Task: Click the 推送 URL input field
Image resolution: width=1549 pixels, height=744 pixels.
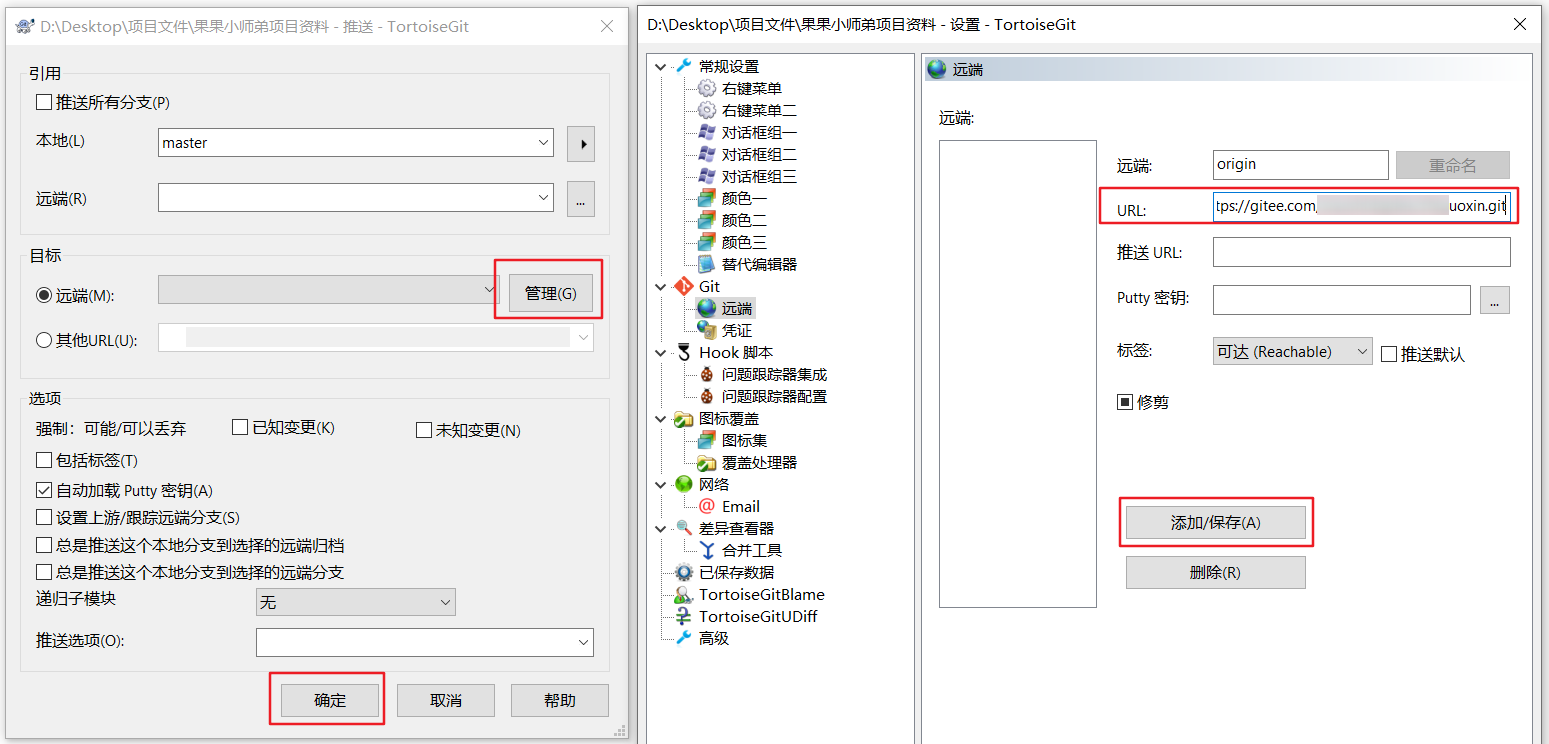Action: 1361,252
